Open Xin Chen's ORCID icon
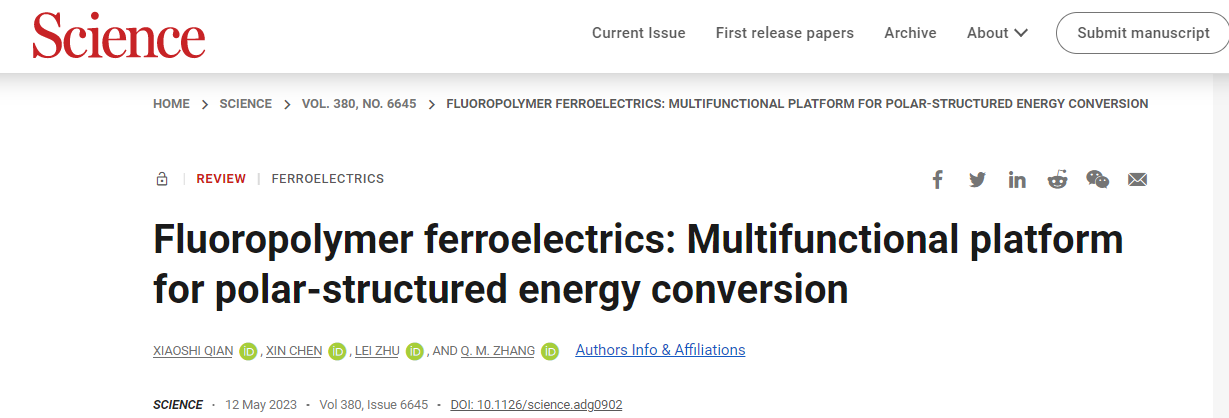Image resolution: width=1229 pixels, height=418 pixels. pyautogui.click(x=337, y=351)
